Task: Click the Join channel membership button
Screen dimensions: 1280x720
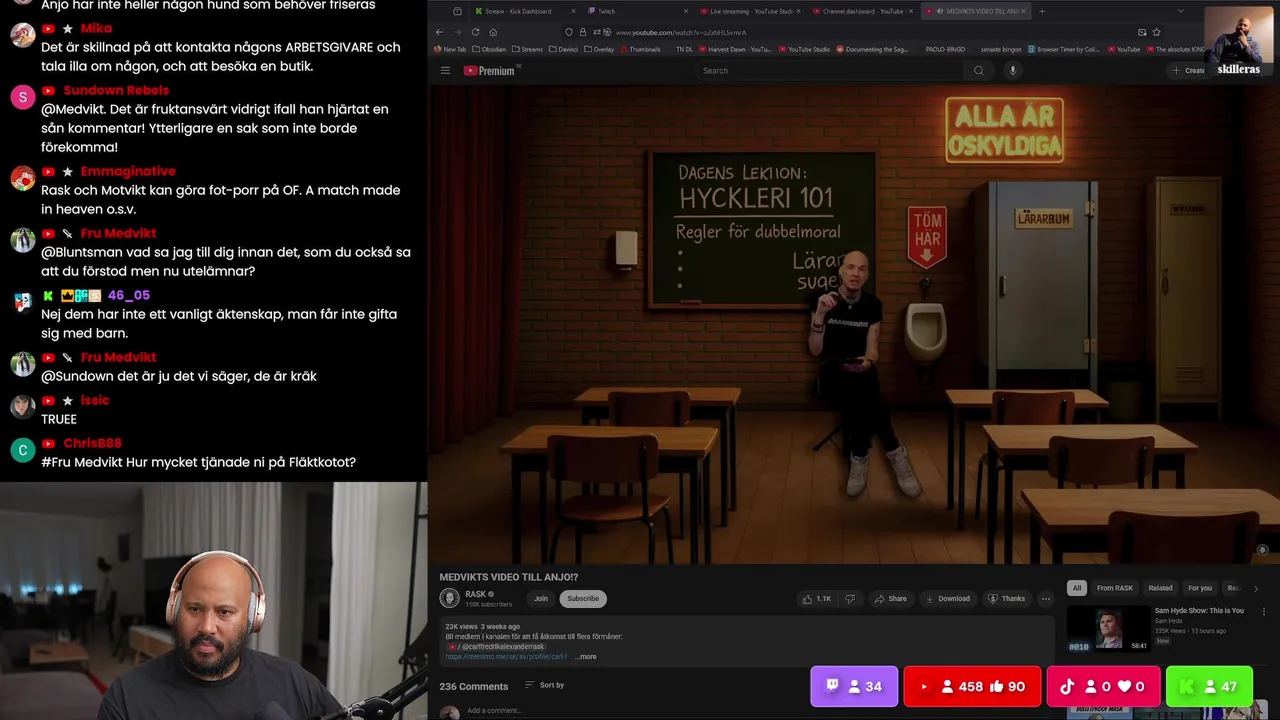Action: pos(541,599)
